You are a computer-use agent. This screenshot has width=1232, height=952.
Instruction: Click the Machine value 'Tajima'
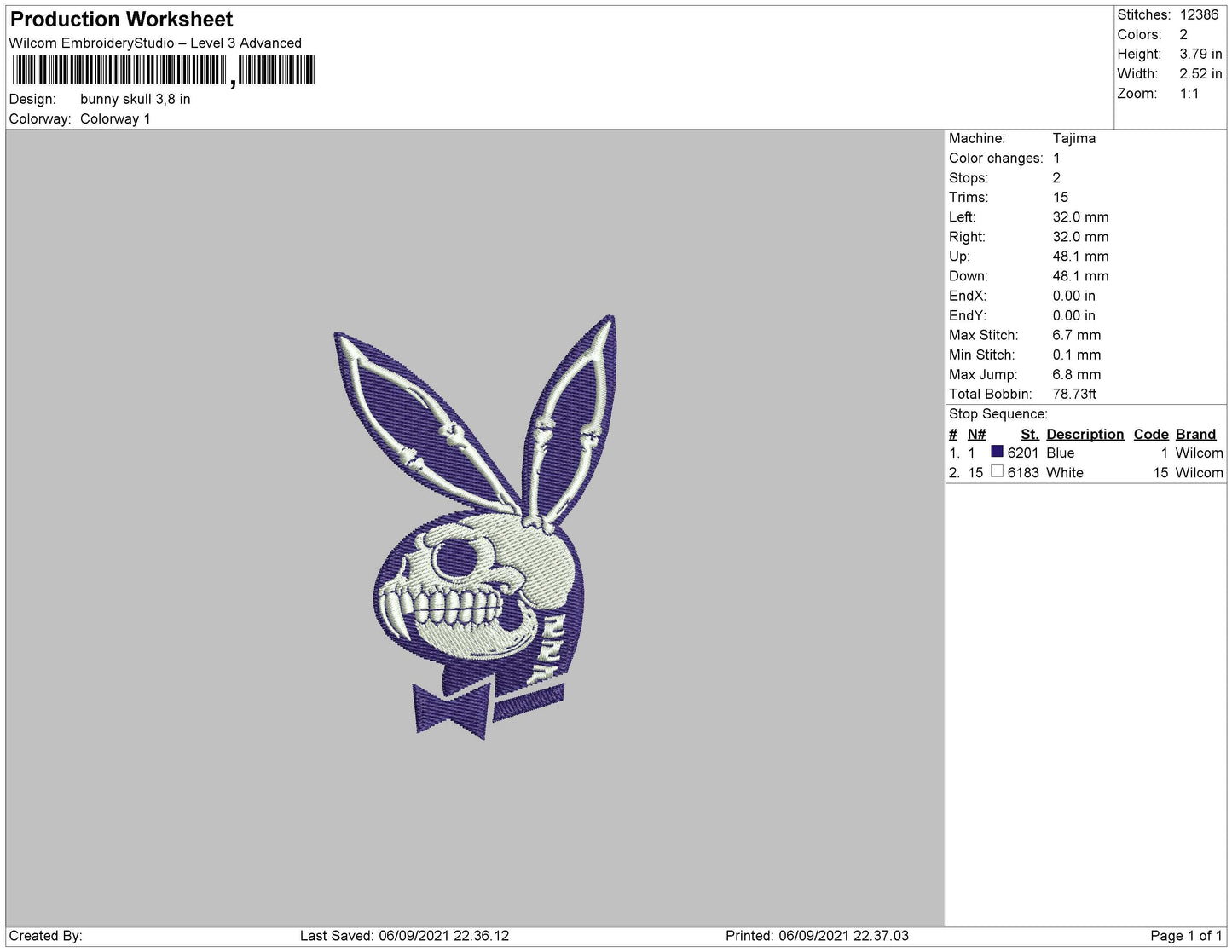coord(1074,138)
